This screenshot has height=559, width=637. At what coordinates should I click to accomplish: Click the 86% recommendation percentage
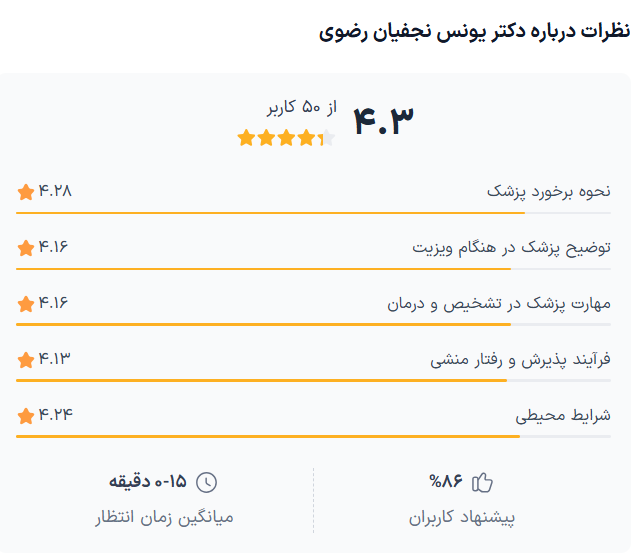pyautogui.click(x=446, y=482)
